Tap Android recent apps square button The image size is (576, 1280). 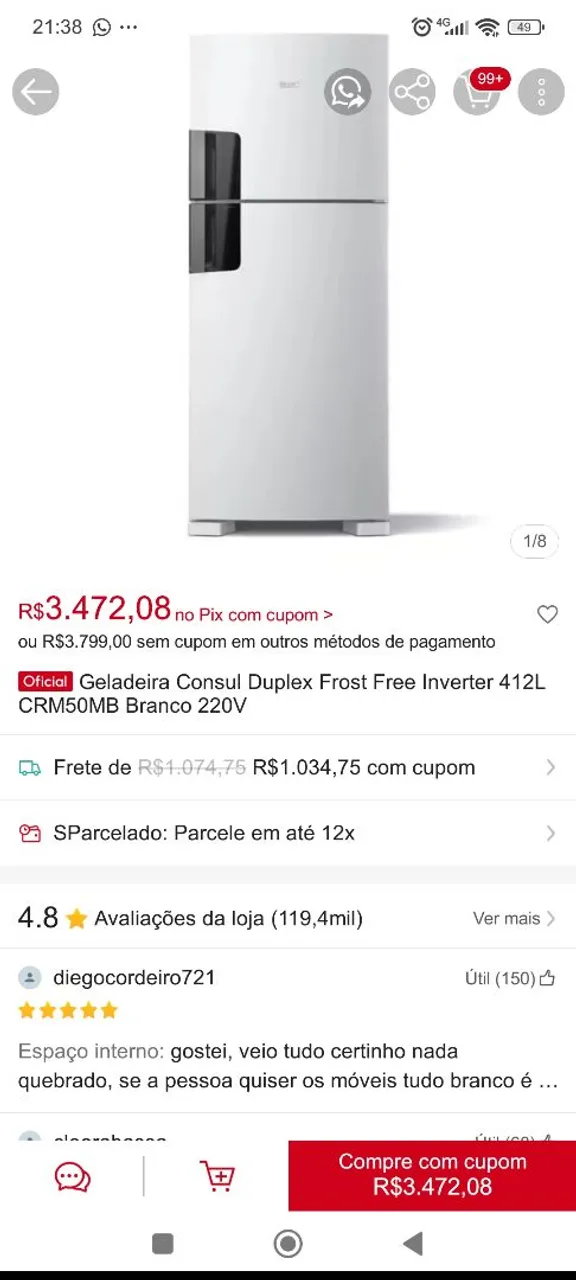pos(163,1243)
